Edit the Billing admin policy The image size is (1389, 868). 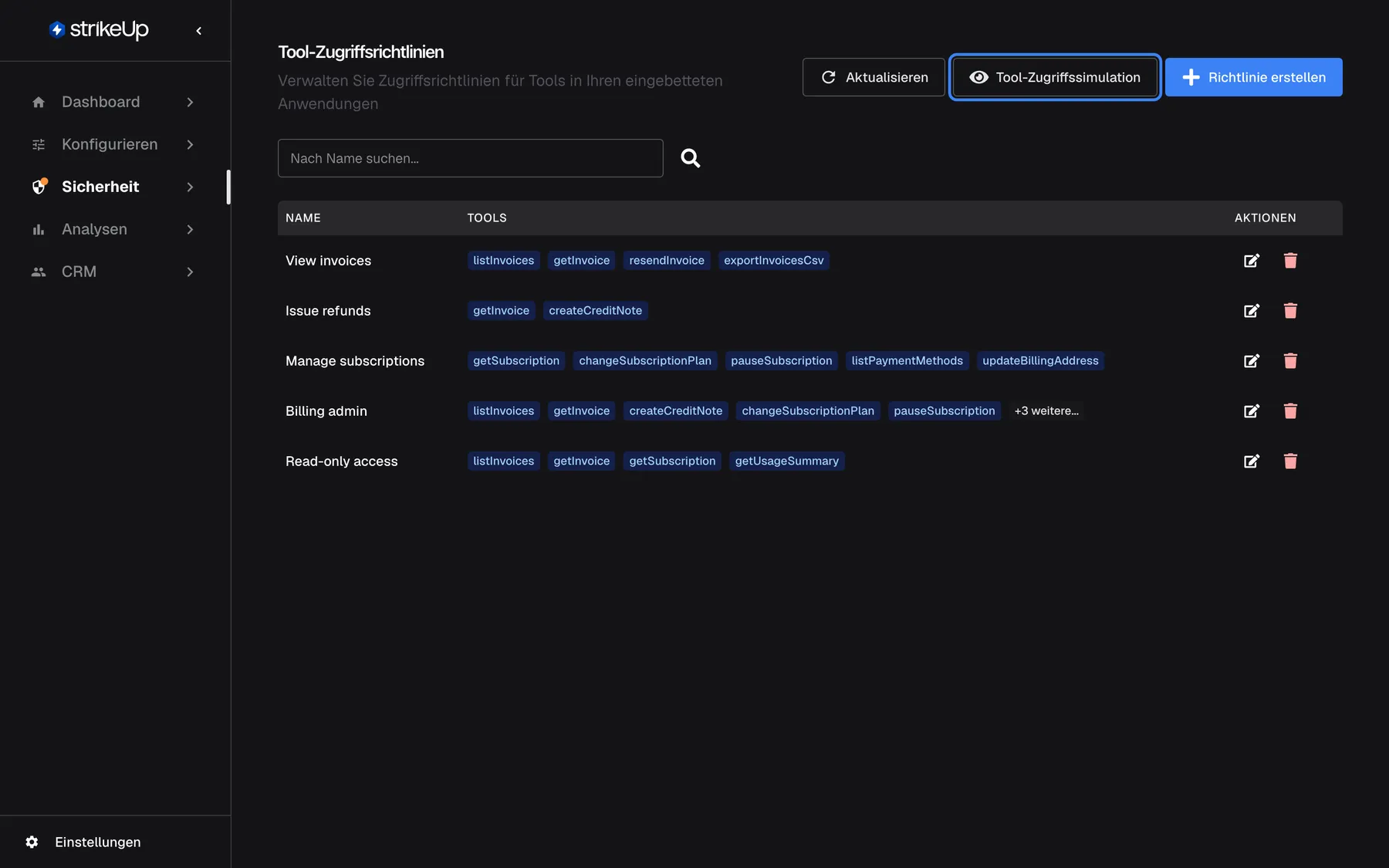pos(1252,411)
